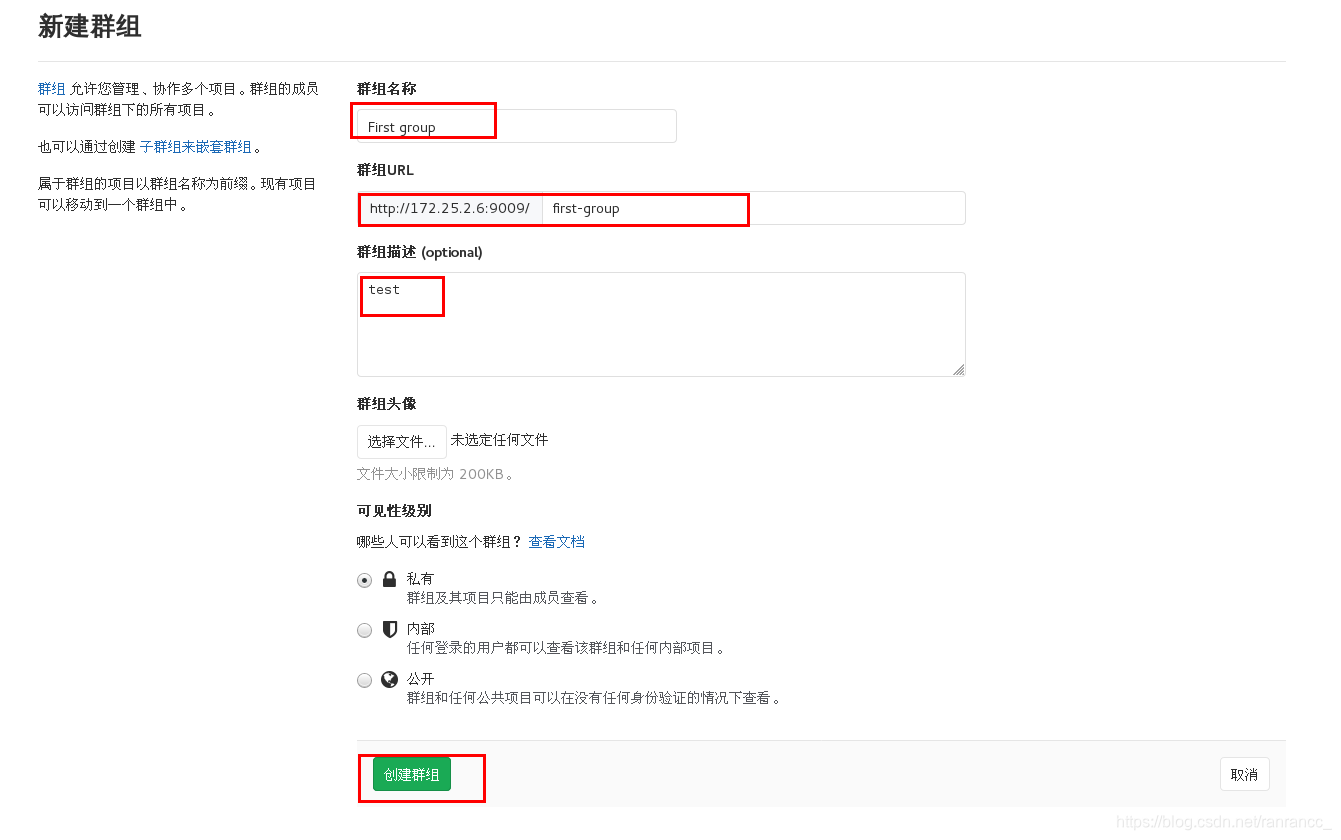The height and width of the screenshot is (840, 1341).
Task: Click the 群组及其项目只能由成员查看。 description
Action: click(503, 598)
